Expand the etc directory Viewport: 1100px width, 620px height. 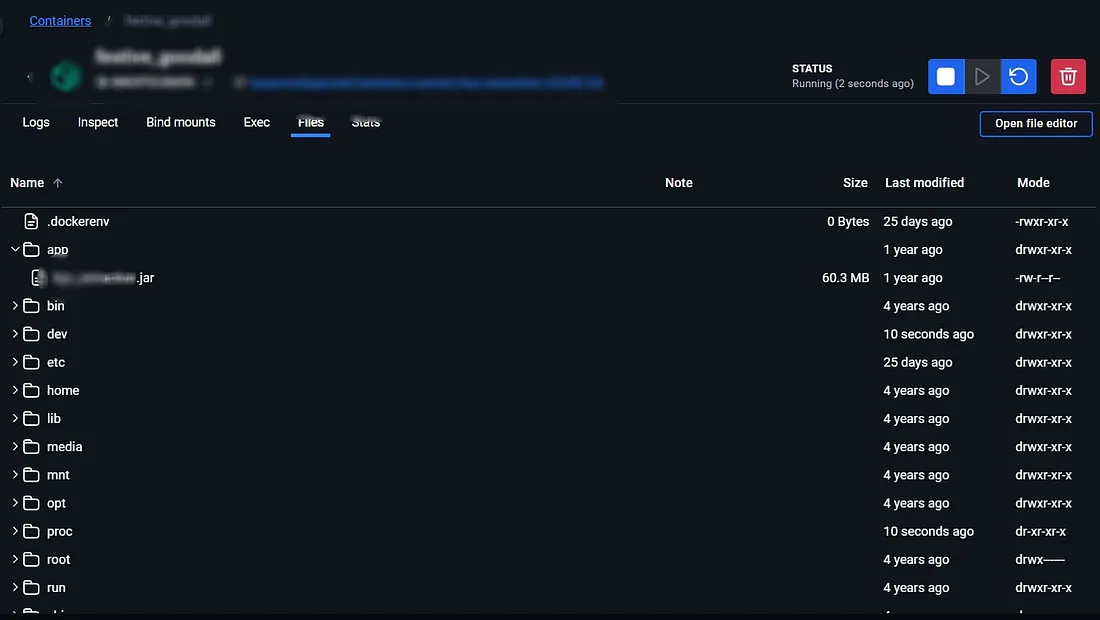pyautogui.click(x=15, y=362)
